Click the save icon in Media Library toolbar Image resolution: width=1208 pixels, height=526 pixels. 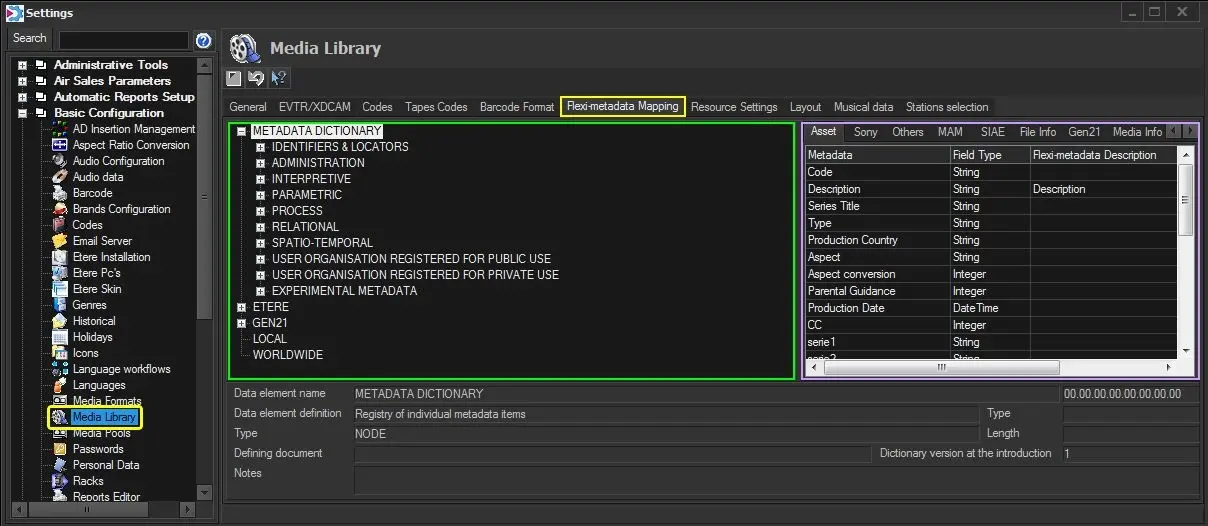[x=235, y=78]
